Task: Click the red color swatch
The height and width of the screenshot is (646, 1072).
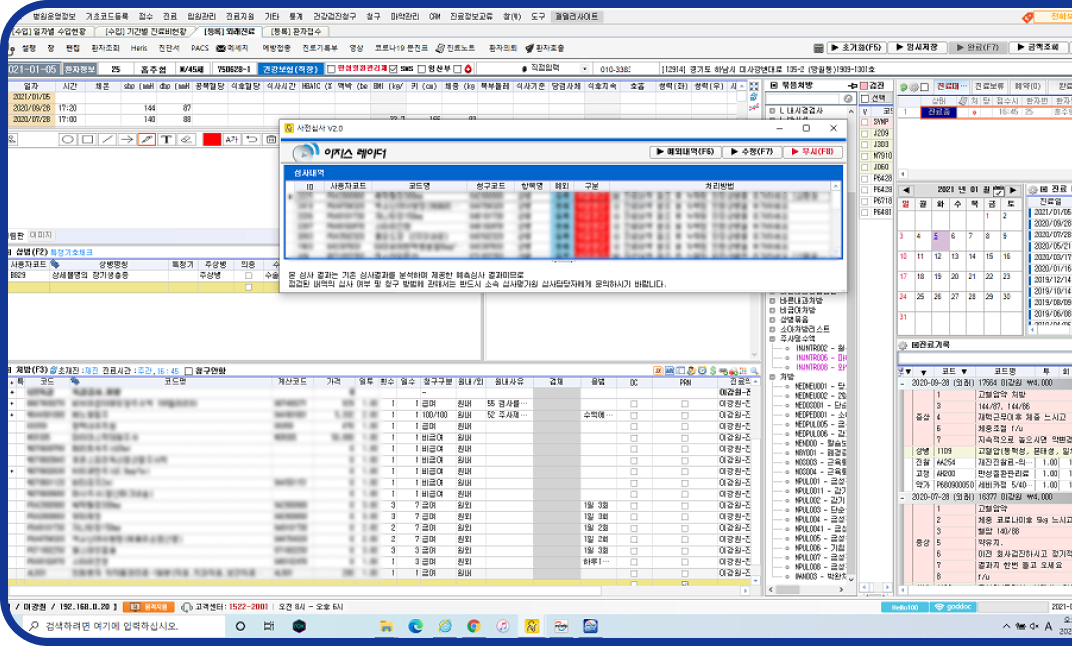Action: [211, 140]
